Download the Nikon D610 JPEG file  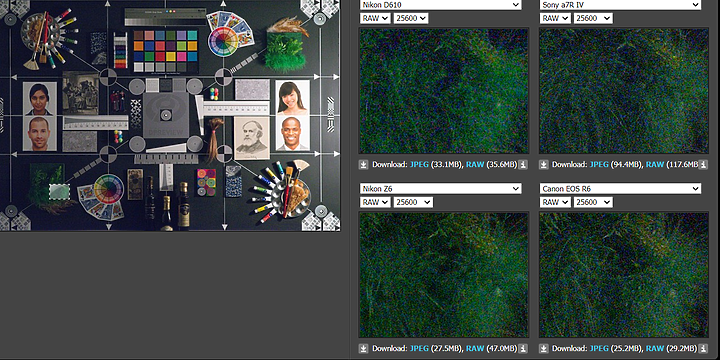point(418,164)
